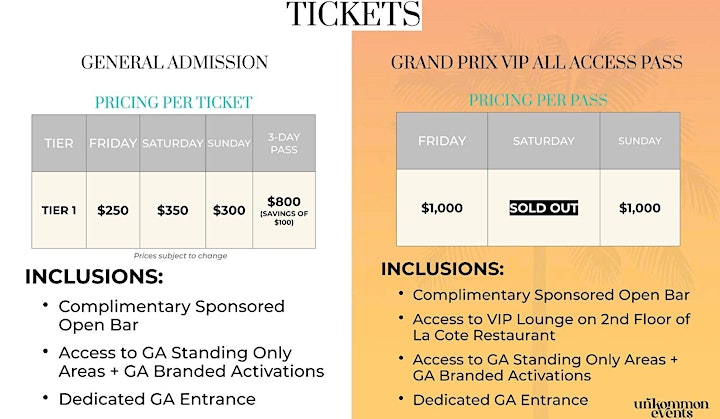
Task: Click the Grand Prix VIP All Access Pass heading
Action: pos(537,62)
